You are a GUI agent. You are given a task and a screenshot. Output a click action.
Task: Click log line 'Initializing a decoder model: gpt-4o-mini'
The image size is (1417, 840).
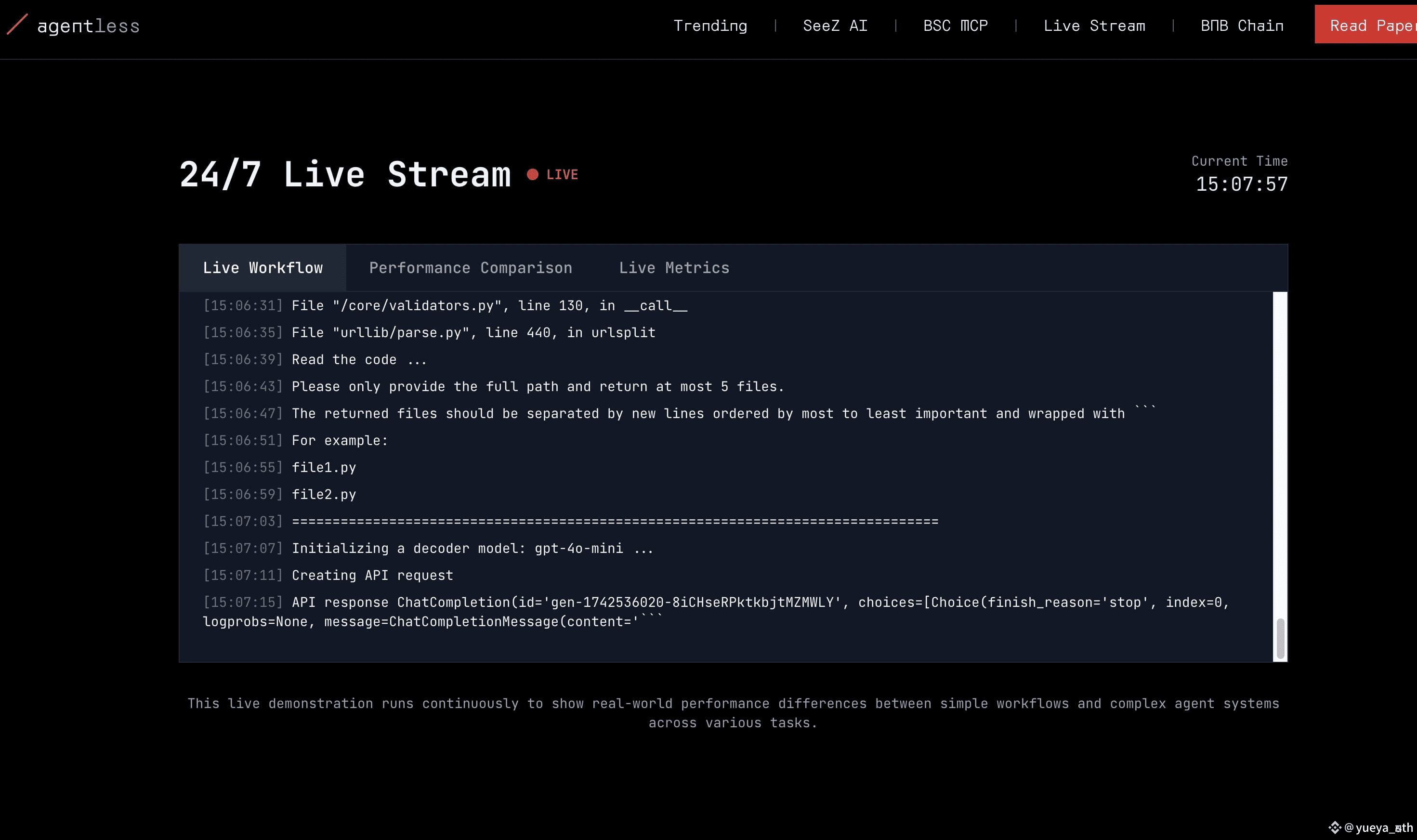click(x=428, y=548)
